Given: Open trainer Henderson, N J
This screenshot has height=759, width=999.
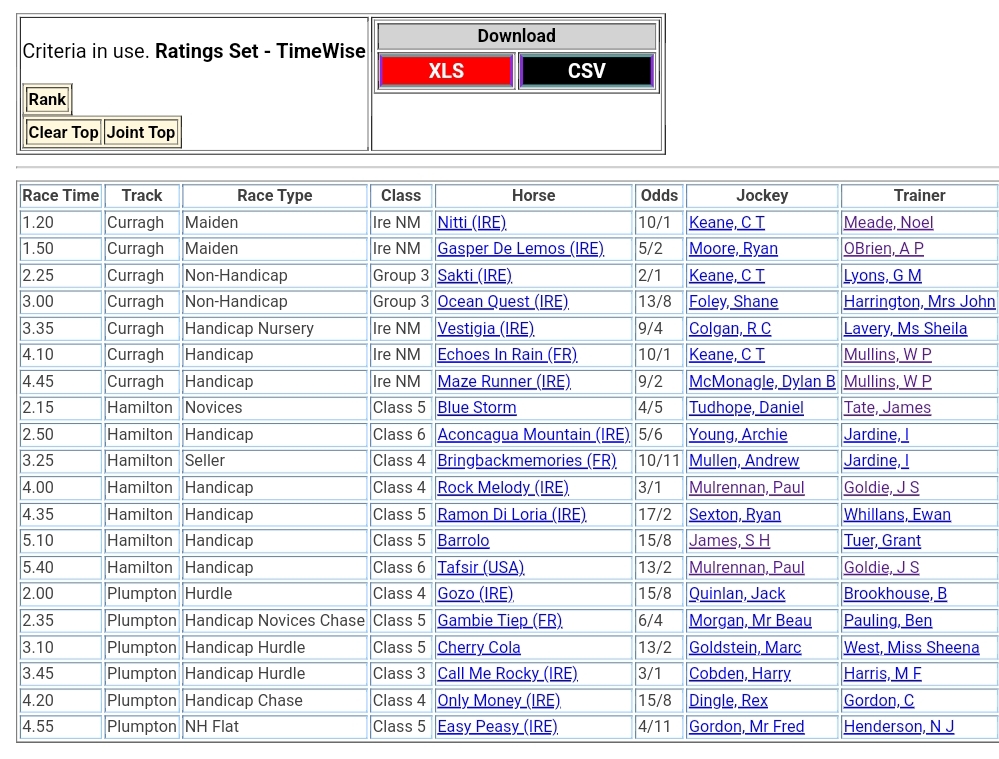Looking at the screenshot, I should click(x=898, y=727).
